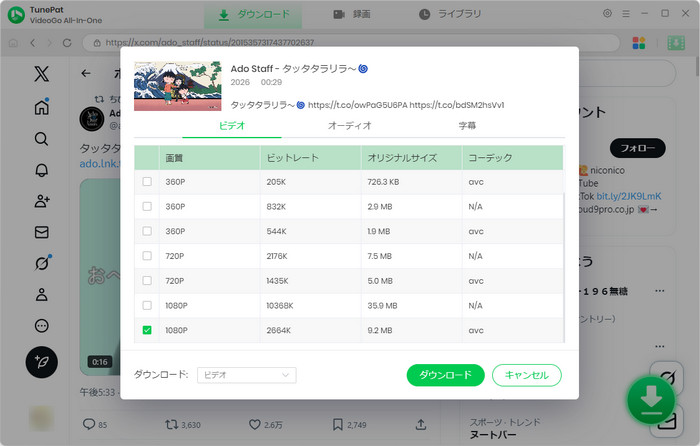The image size is (700, 446).
Task: Go back using browser back arrow
Action: (x=33, y=43)
